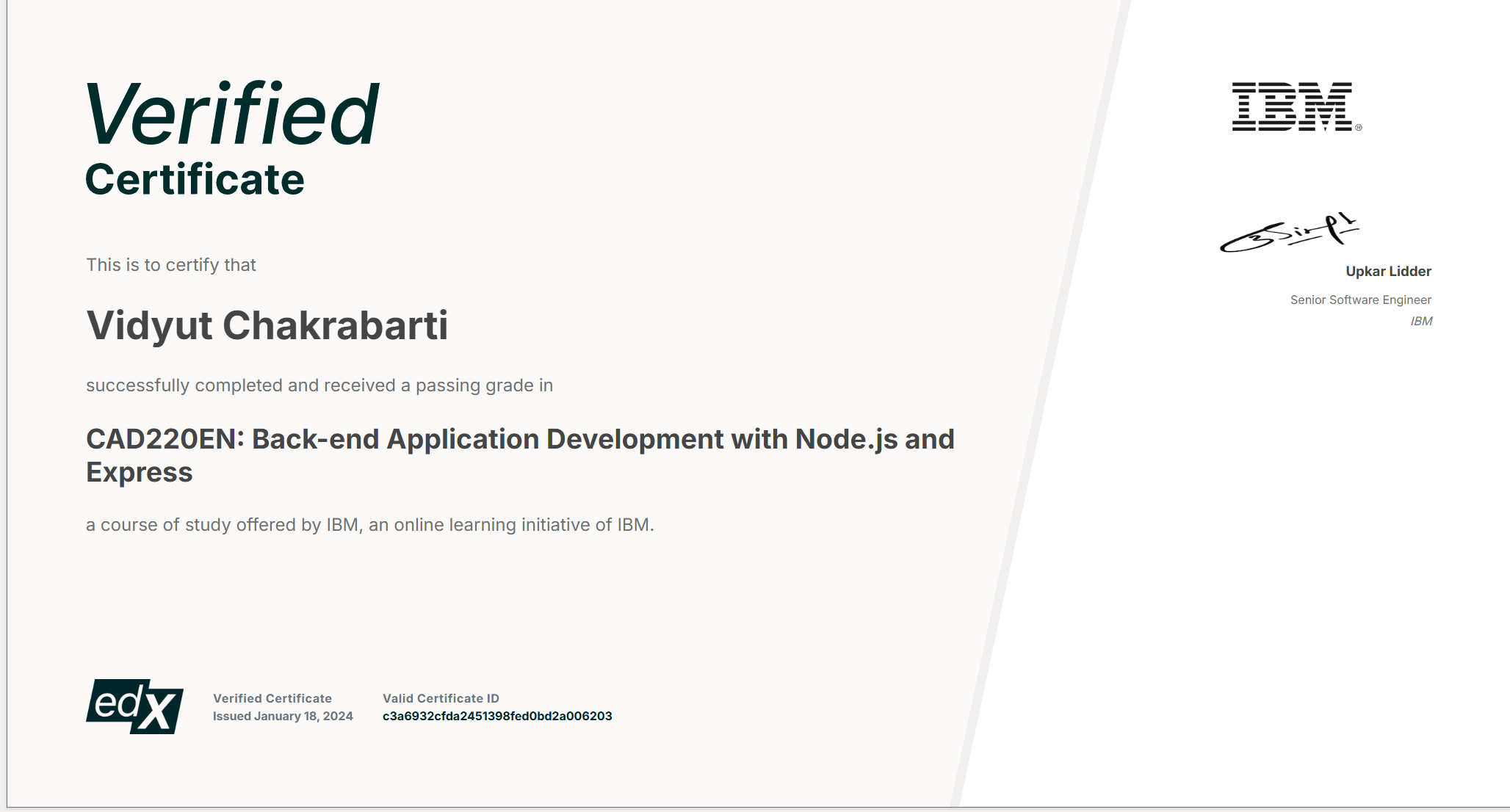Click the CAD220EN course title
1510x812 pixels.
pos(520,455)
